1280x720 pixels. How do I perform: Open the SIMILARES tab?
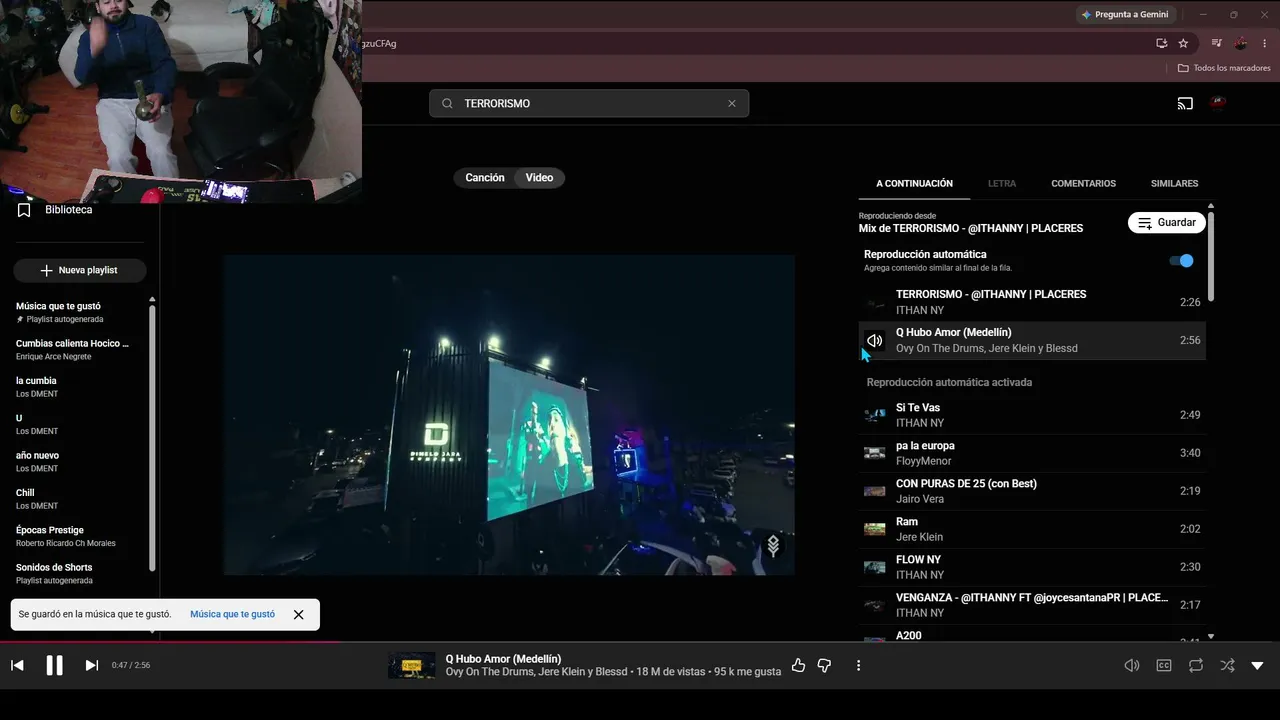pos(1175,184)
